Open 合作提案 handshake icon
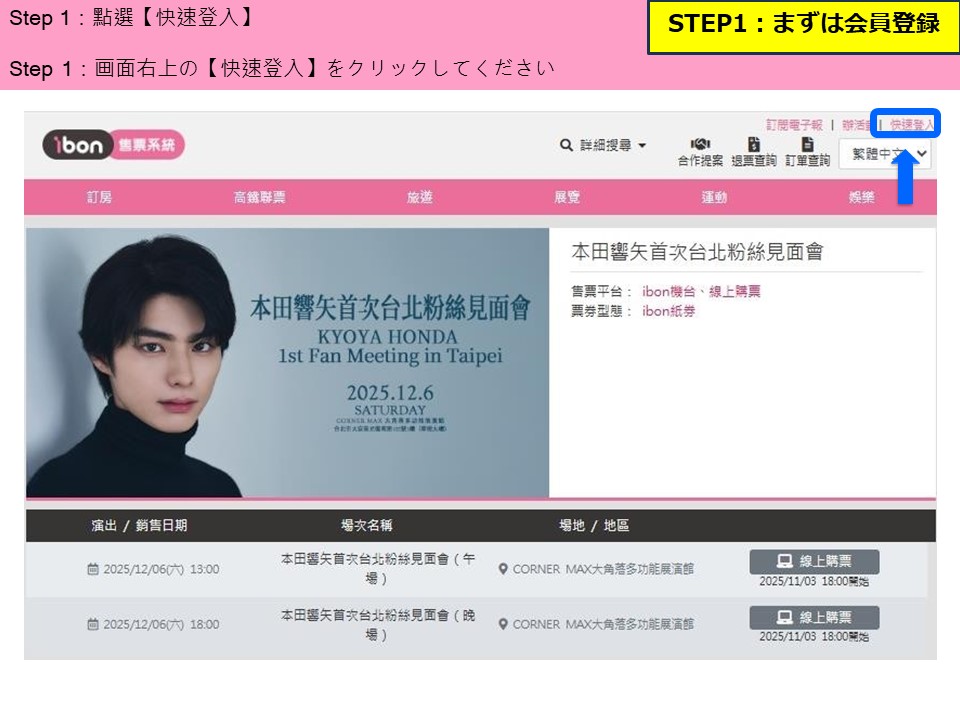Image resolution: width=960 pixels, height=721 pixels. point(700,144)
